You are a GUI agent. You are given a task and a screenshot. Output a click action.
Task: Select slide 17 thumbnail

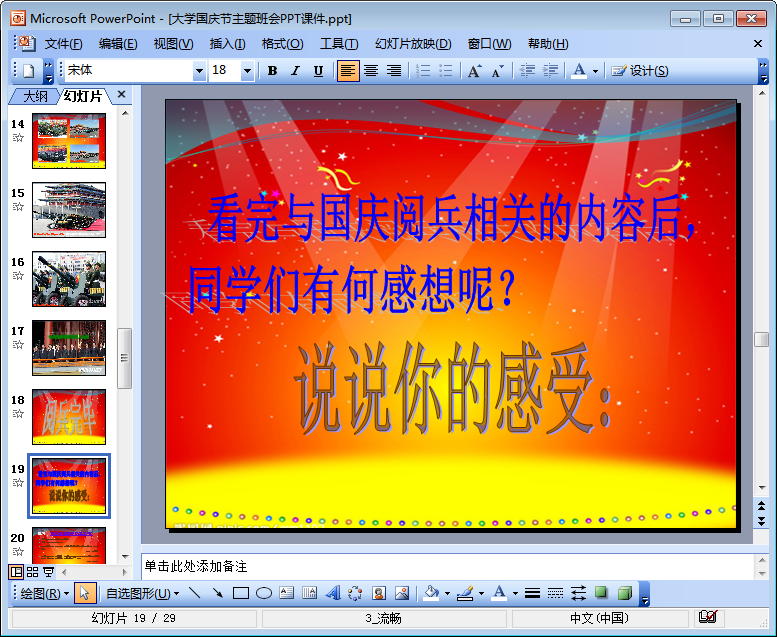69,347
